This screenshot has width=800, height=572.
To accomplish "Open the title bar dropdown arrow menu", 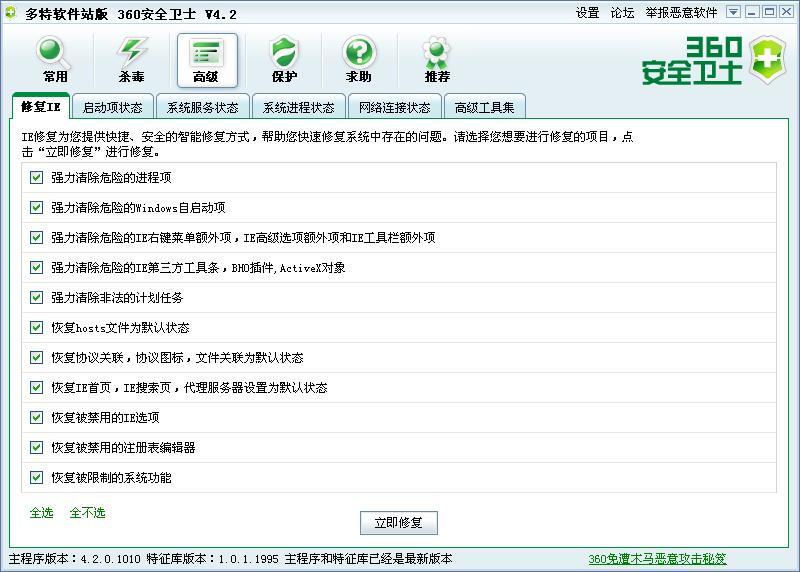I will click(x=733, y=12).
